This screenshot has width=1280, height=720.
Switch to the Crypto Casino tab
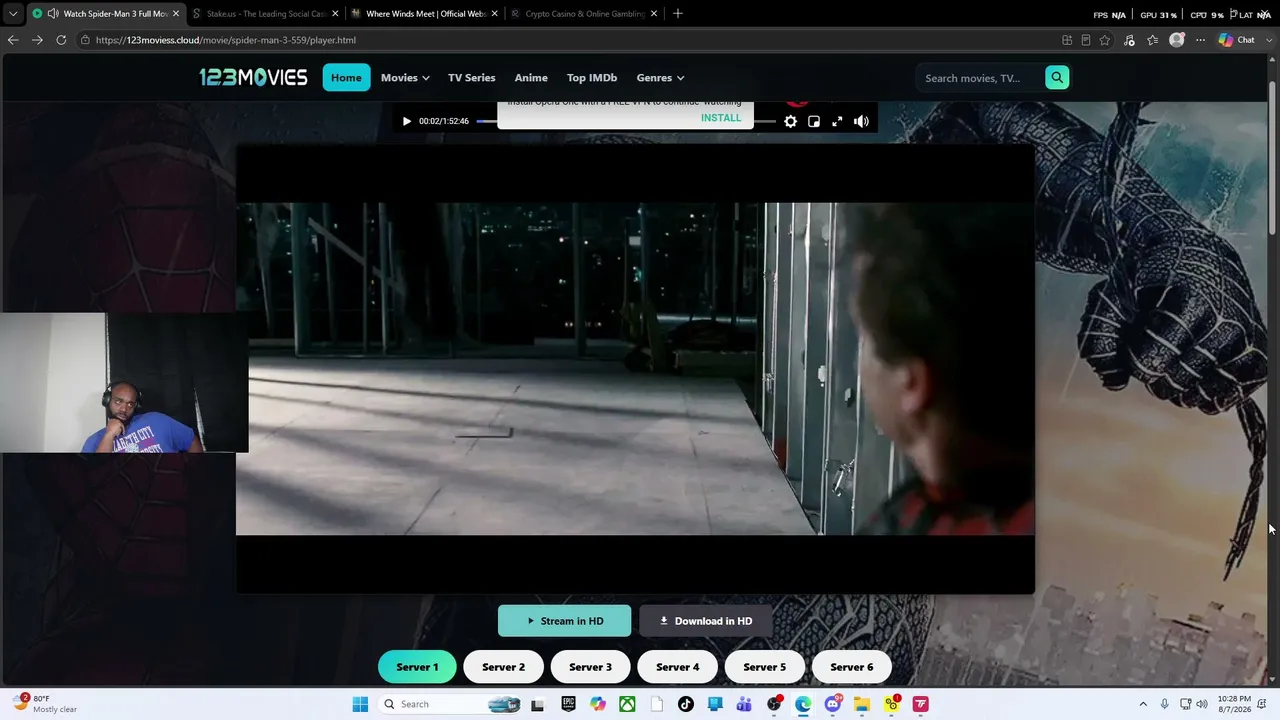click(x=584, y=14)
